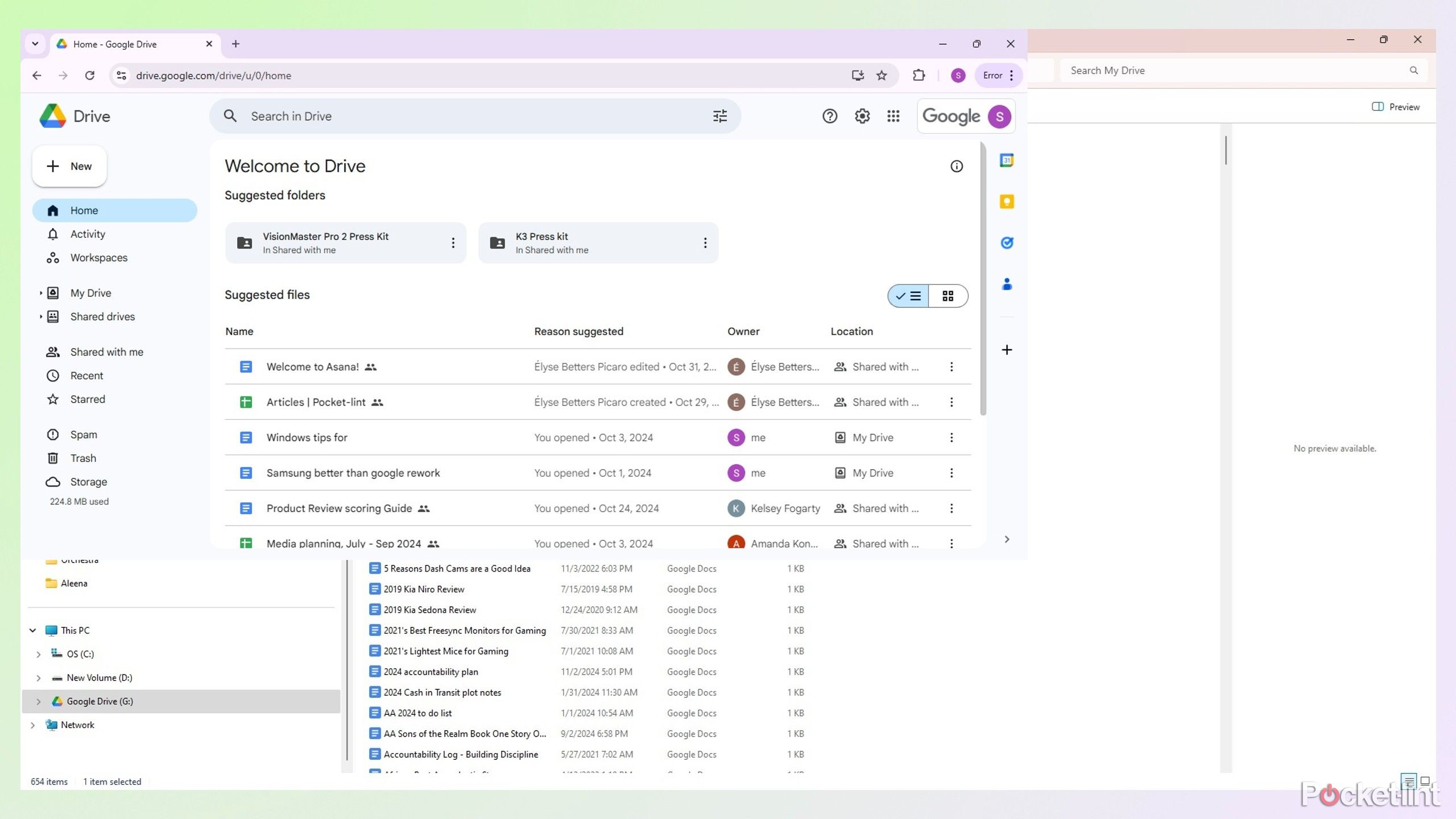Hide side panel with chevron arrow
The width and height of the screenshot is (1456, 819).
coord(1007,539)
